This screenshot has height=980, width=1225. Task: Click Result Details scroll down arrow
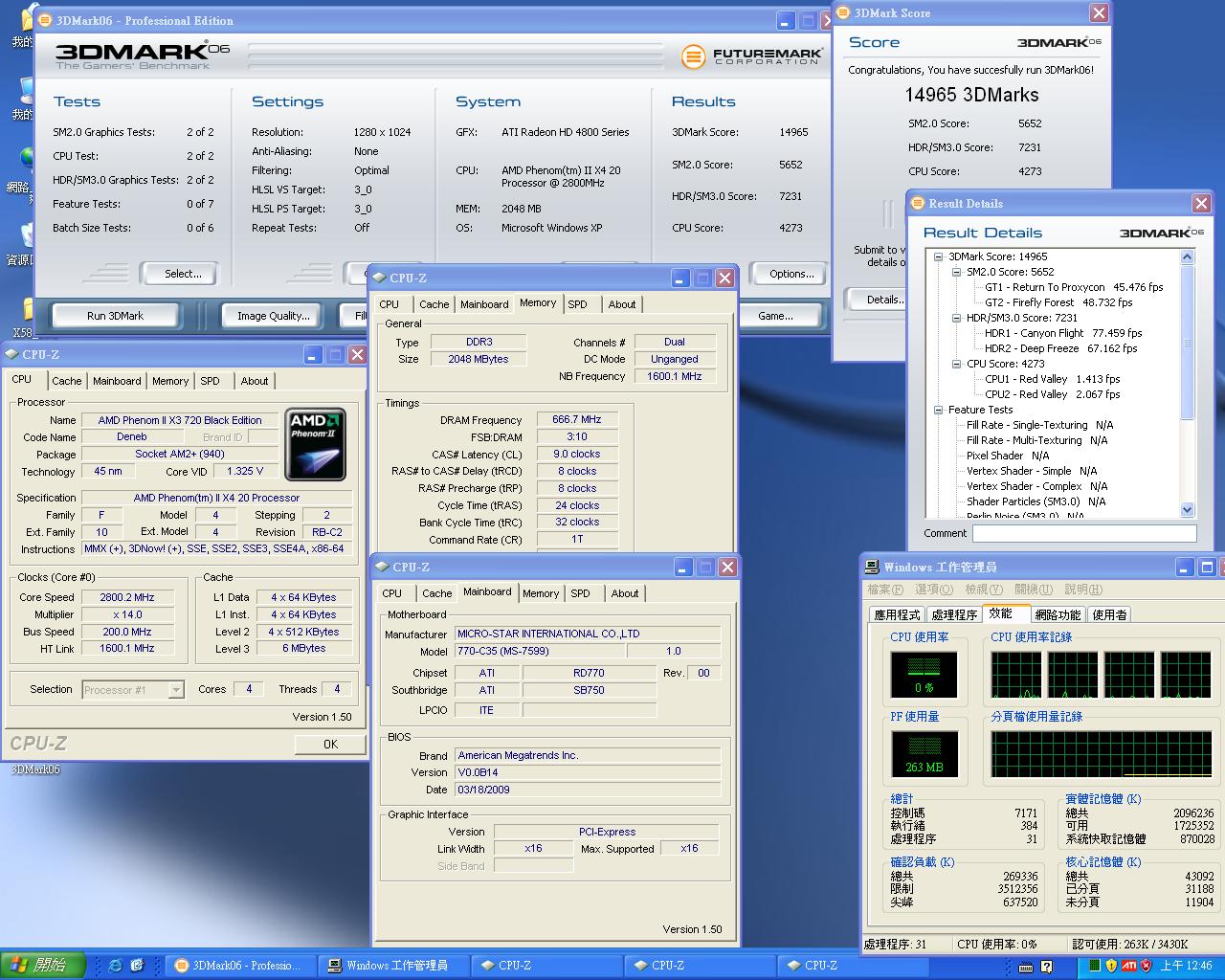click(x=1188, y=510)
